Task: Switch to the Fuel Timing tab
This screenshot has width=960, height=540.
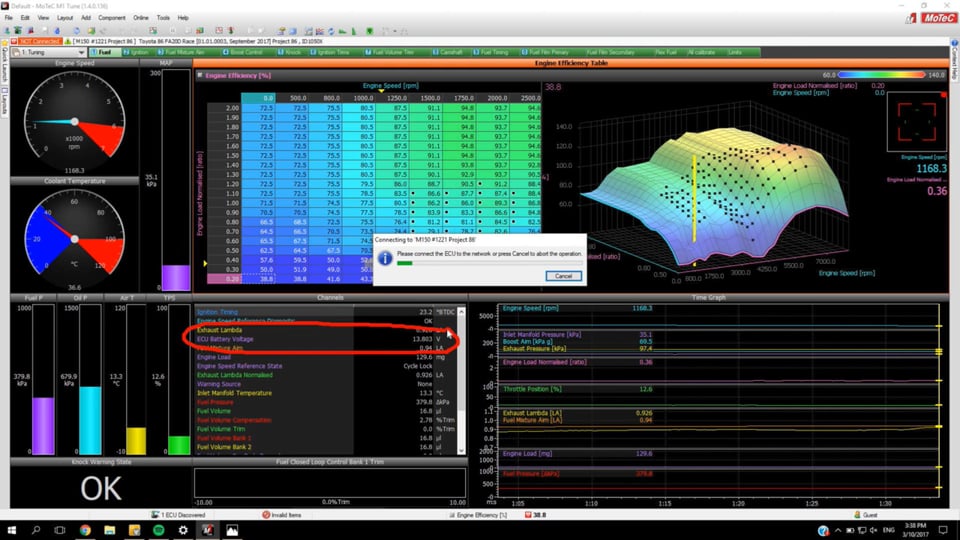Action: click(x=493, y=53)
